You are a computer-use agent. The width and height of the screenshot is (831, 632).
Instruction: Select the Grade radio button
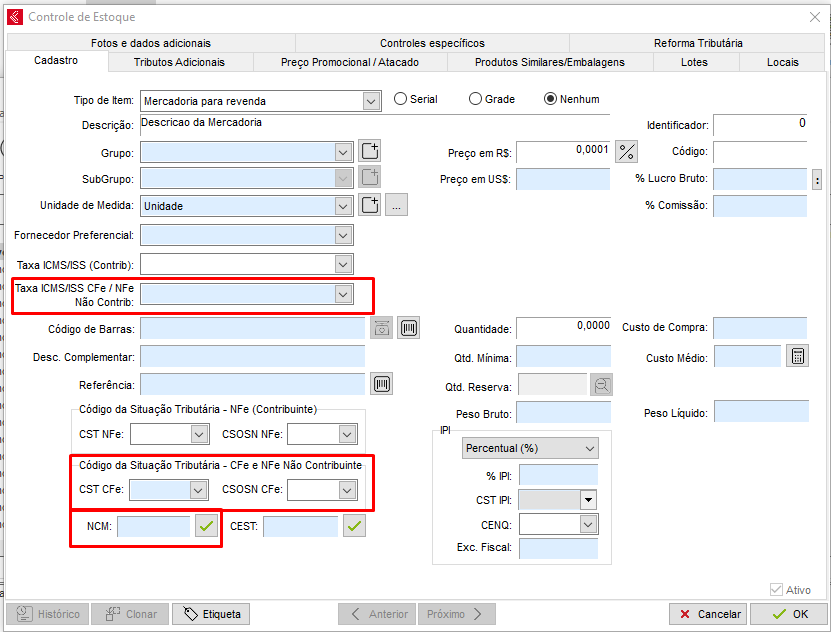pyautogui.click(x=475, y=99)
